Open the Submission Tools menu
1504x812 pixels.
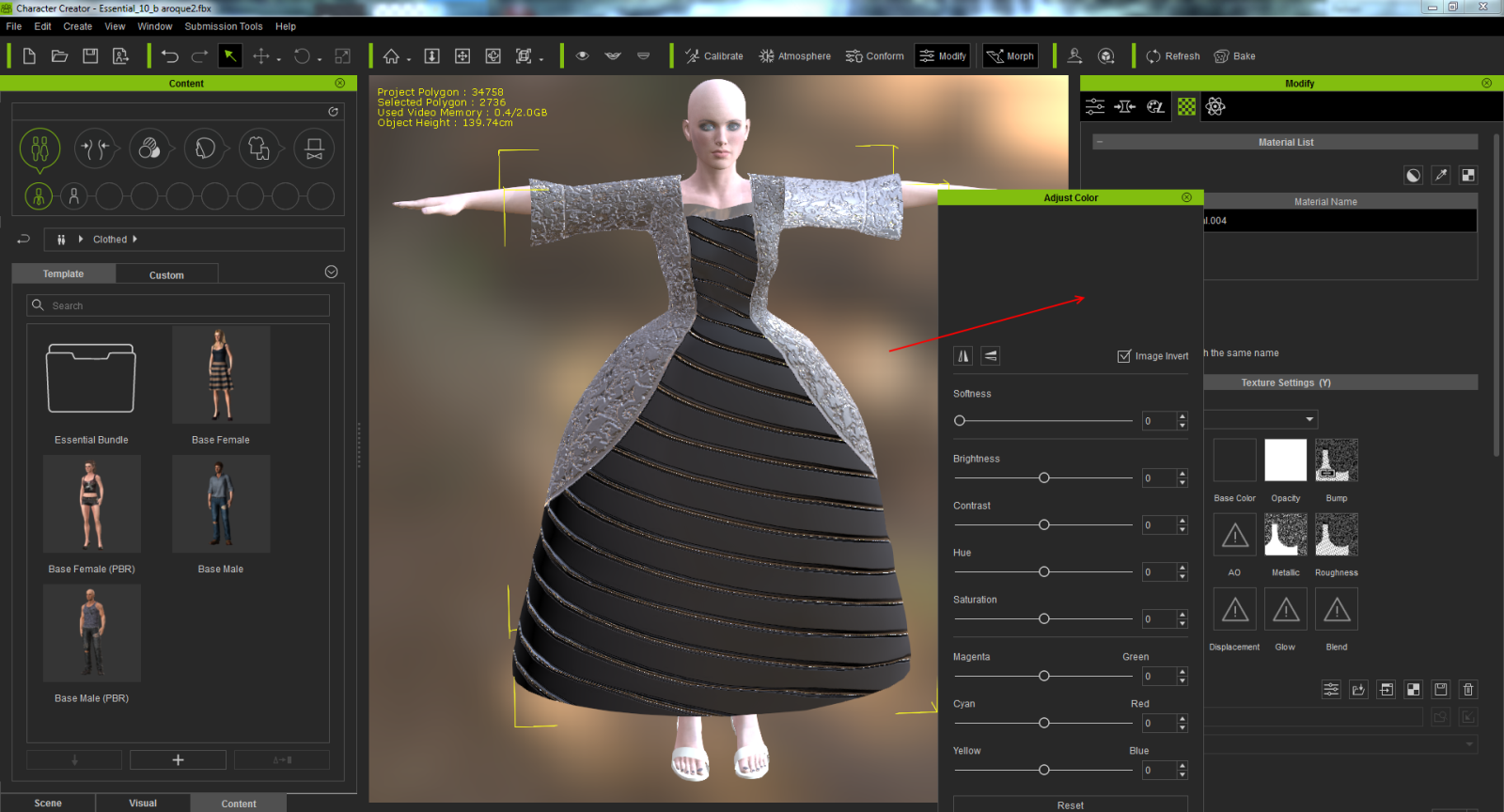(x=224, y=26)
